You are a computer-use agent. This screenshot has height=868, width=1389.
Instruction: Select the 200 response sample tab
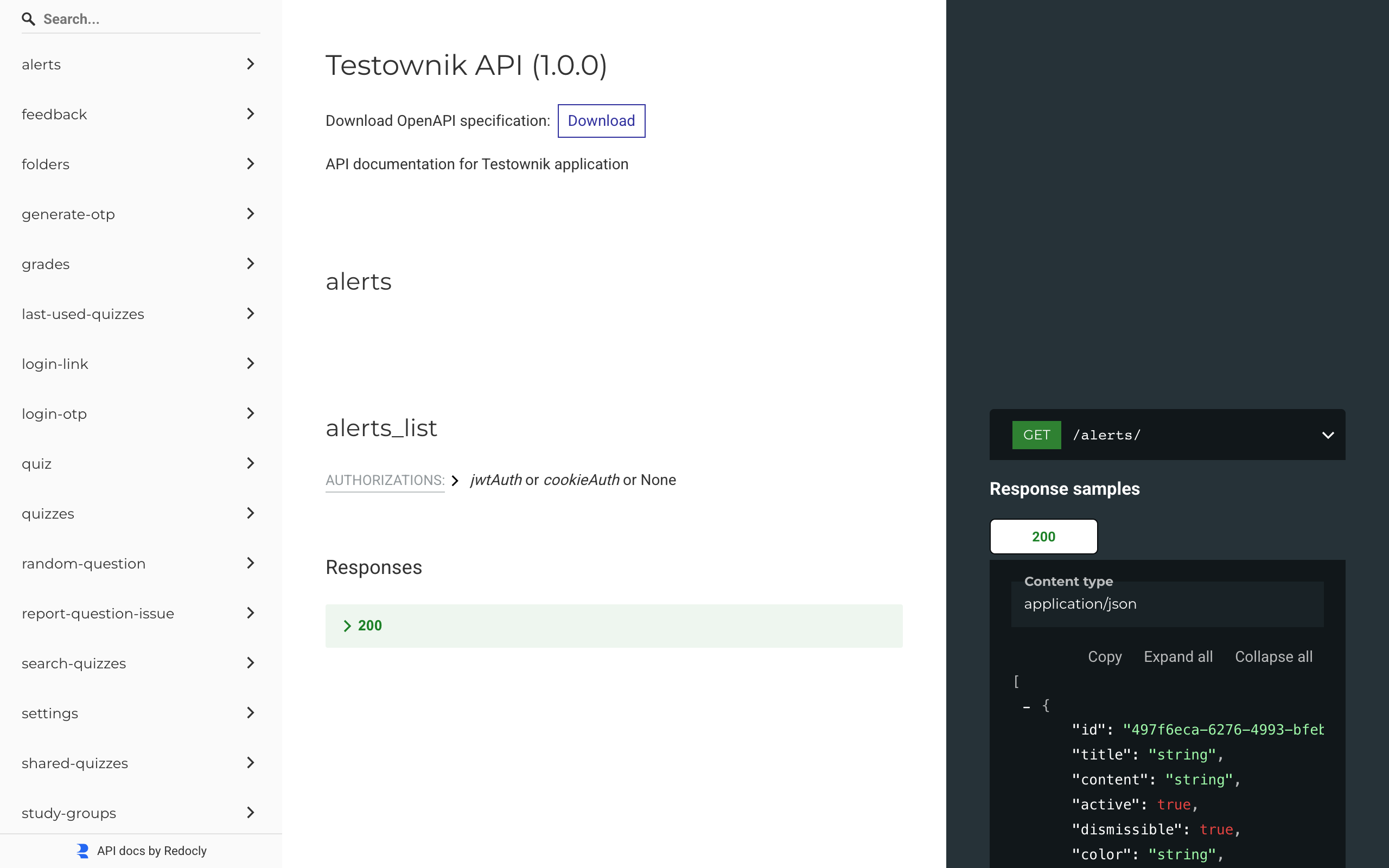click(x=1043, y=537)
